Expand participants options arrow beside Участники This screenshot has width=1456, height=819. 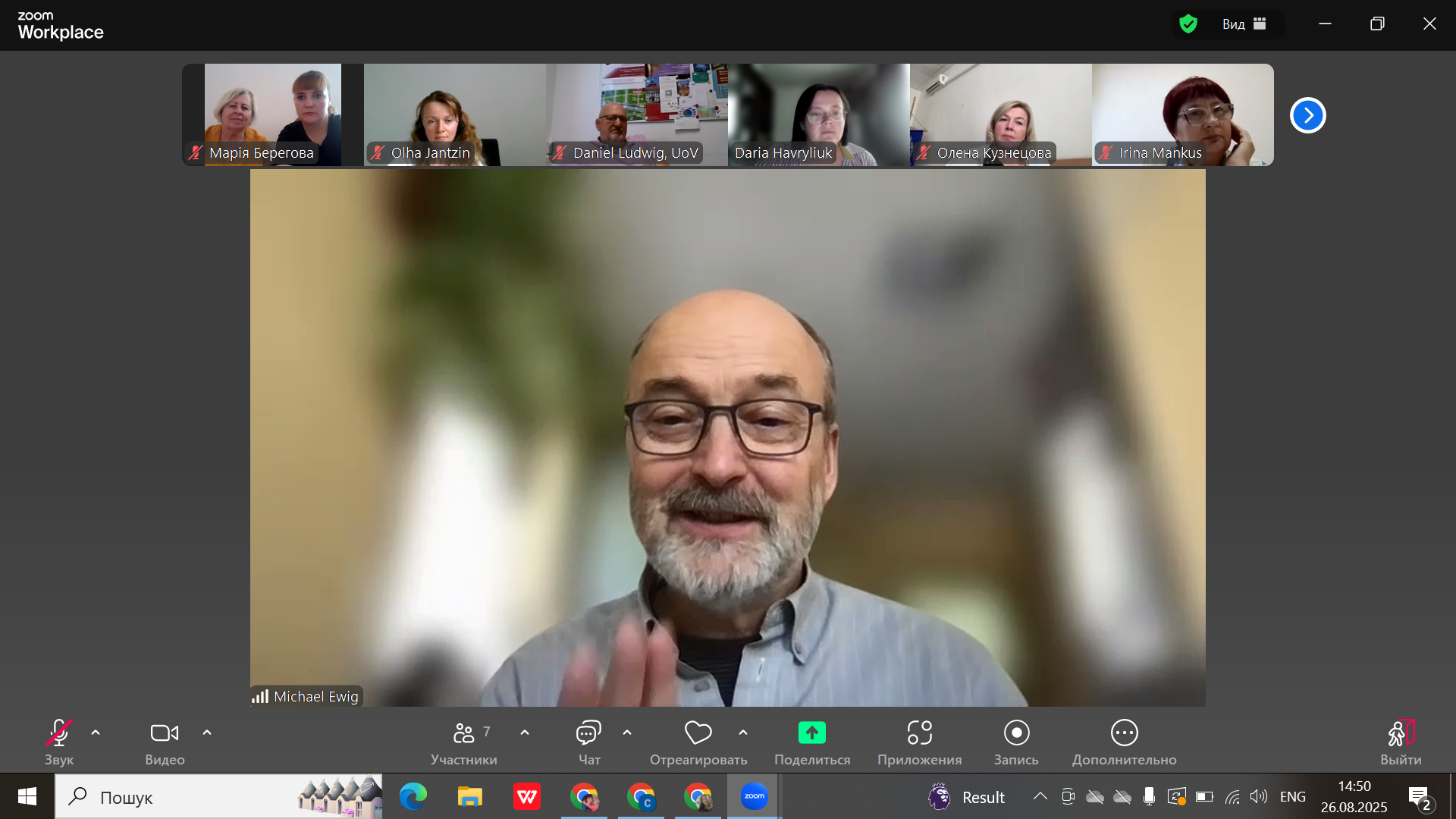[525, 733]
